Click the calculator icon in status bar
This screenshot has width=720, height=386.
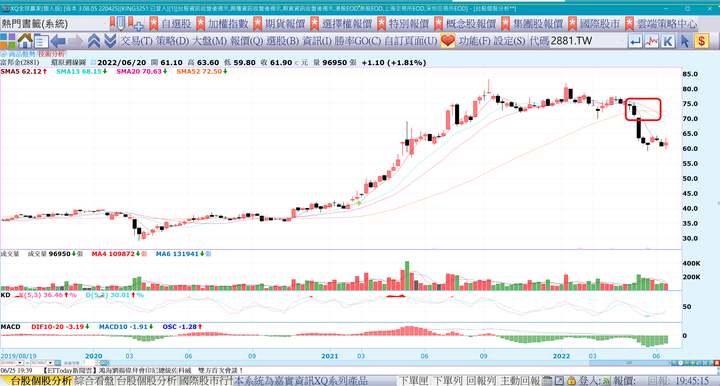pos(547,380)
